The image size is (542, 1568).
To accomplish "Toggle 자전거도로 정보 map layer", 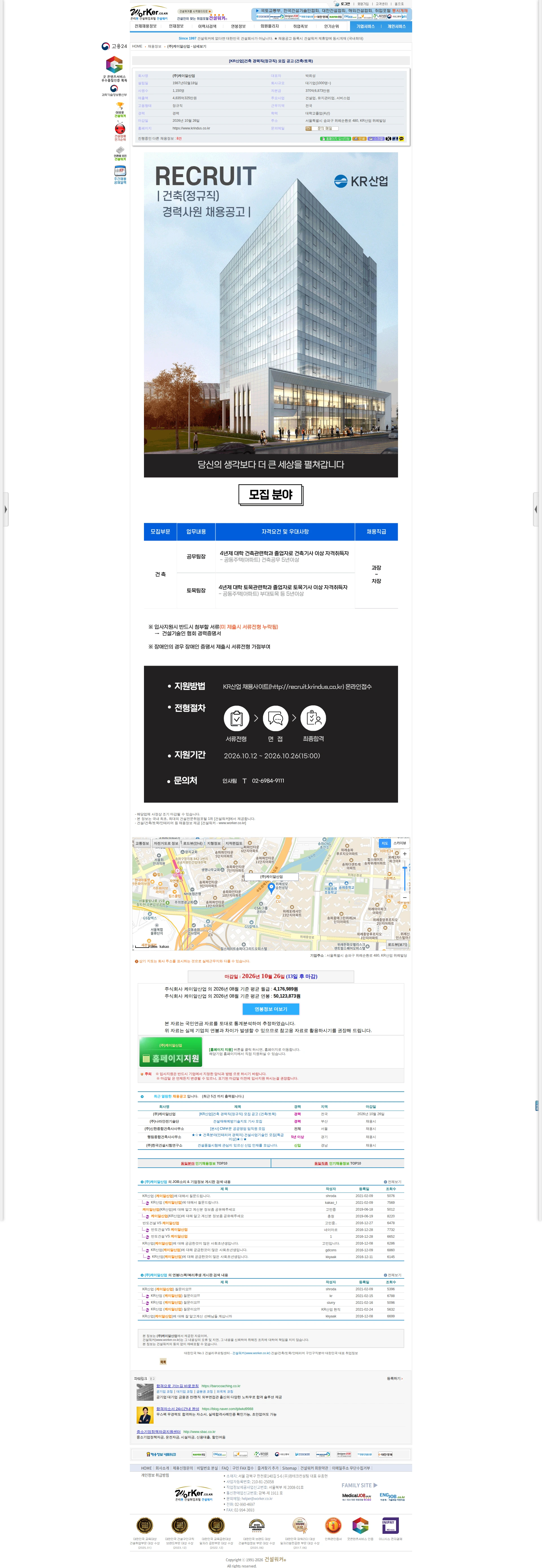I will pyautogui.click(x=166, y=843).
